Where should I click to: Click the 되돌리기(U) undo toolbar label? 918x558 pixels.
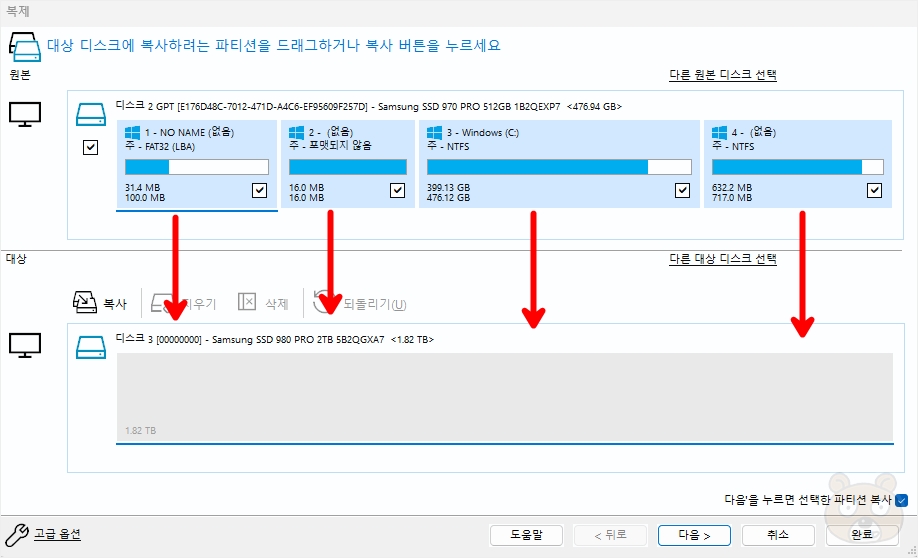[375, 304]
